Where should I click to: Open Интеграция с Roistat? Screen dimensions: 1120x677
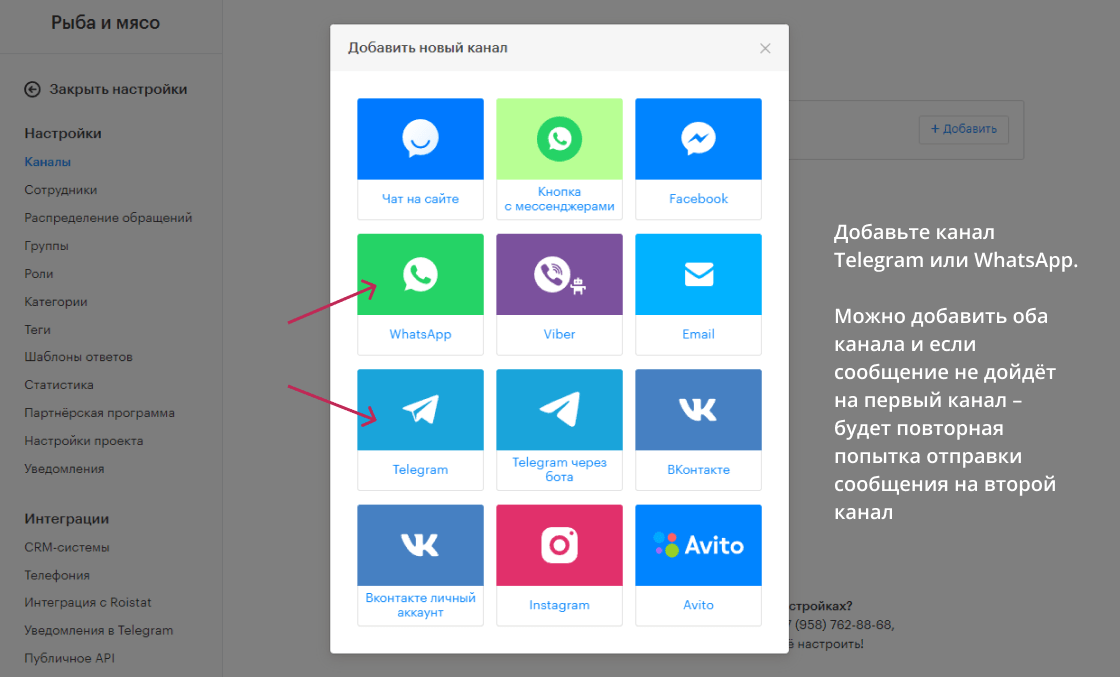[x=88, y=603]
